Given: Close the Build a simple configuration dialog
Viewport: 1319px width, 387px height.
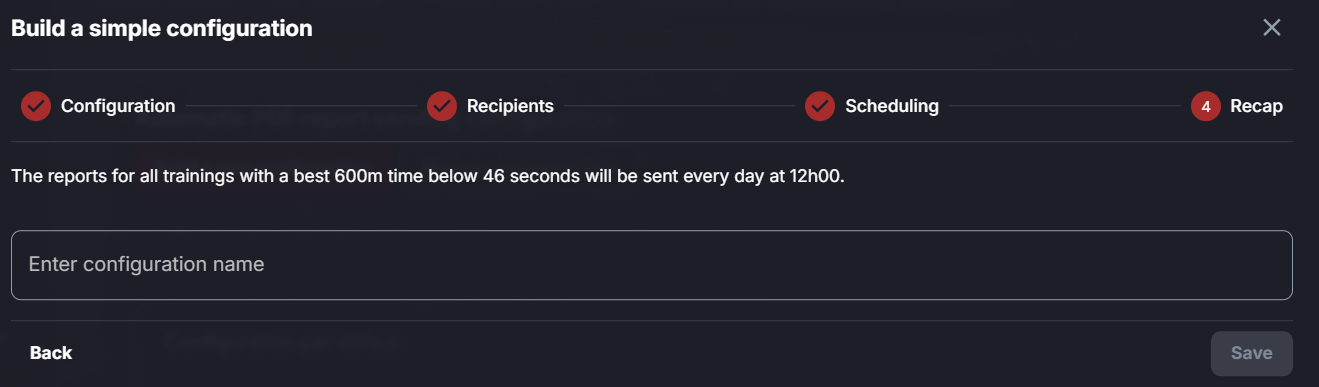Looking at the screenshot, I should pos(1272,28).
